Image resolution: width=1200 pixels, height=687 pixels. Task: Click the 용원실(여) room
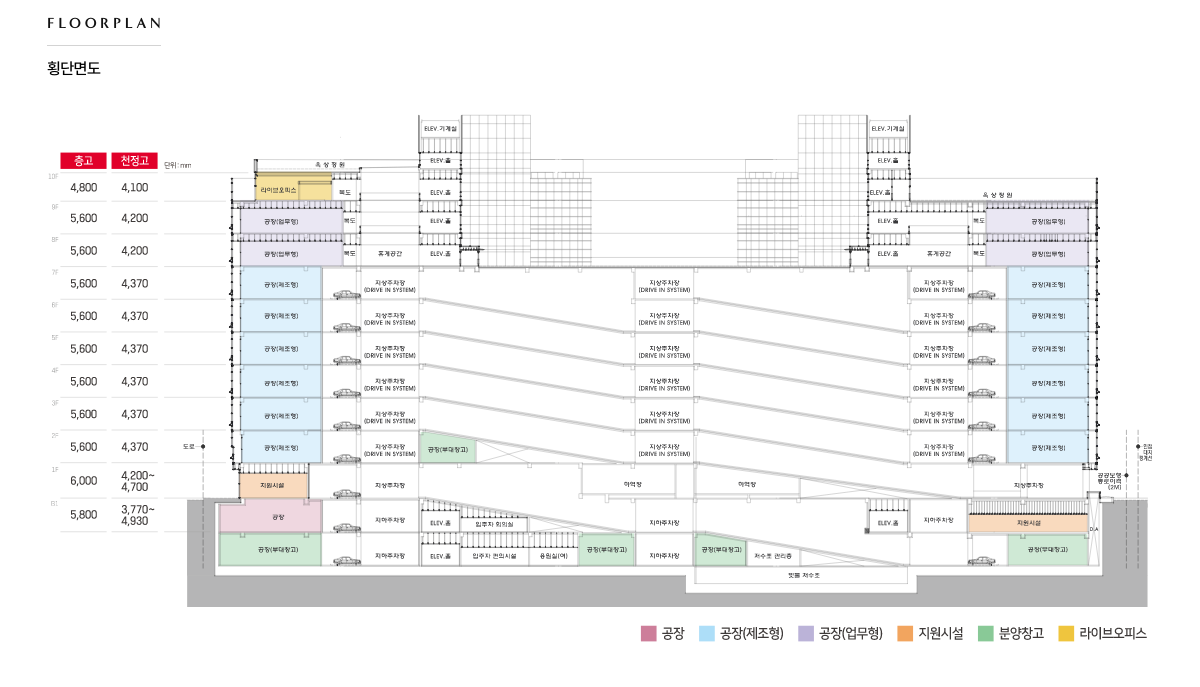(554, 556)
